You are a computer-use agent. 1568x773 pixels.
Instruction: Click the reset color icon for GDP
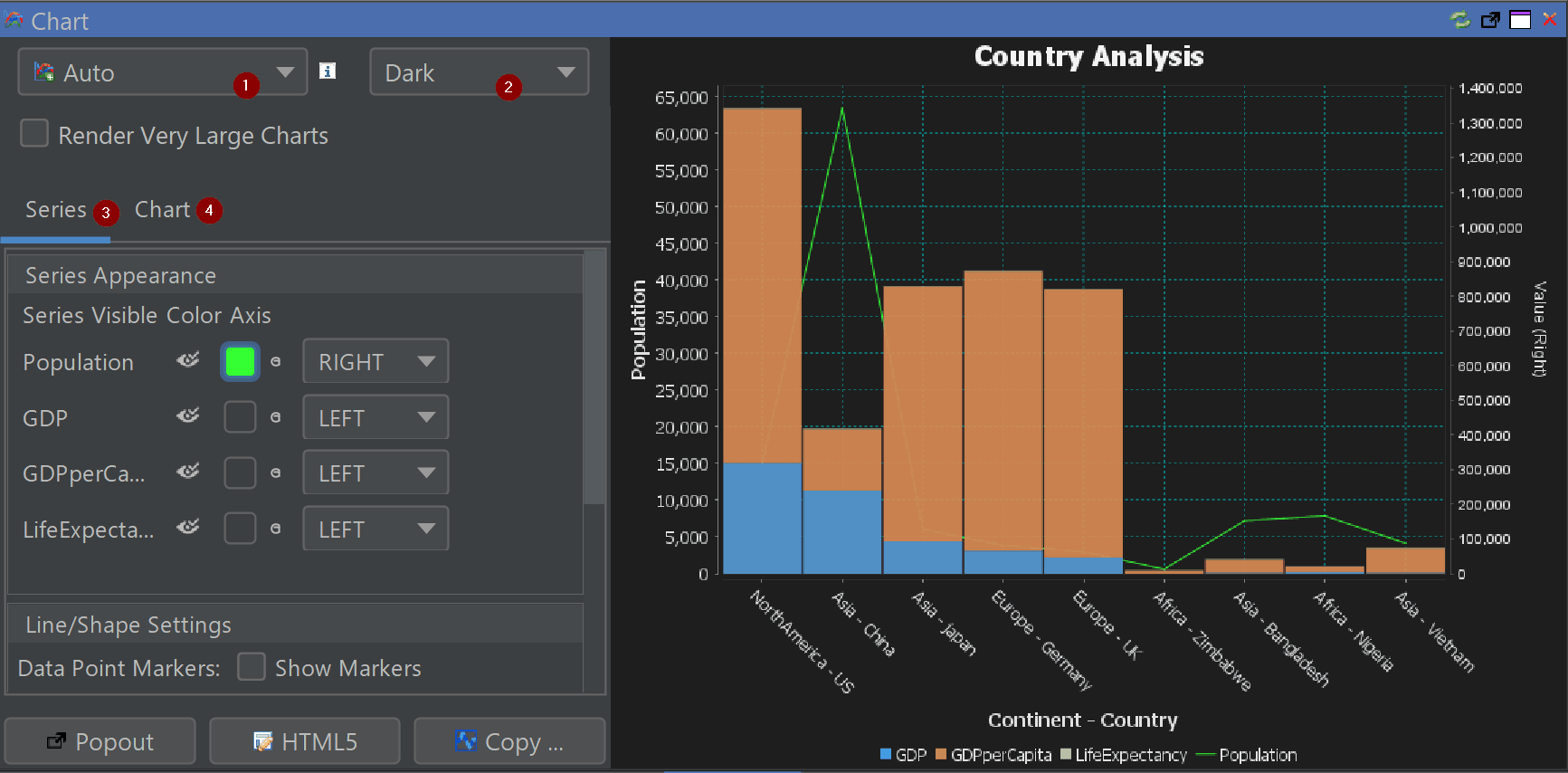click(276, 417)
